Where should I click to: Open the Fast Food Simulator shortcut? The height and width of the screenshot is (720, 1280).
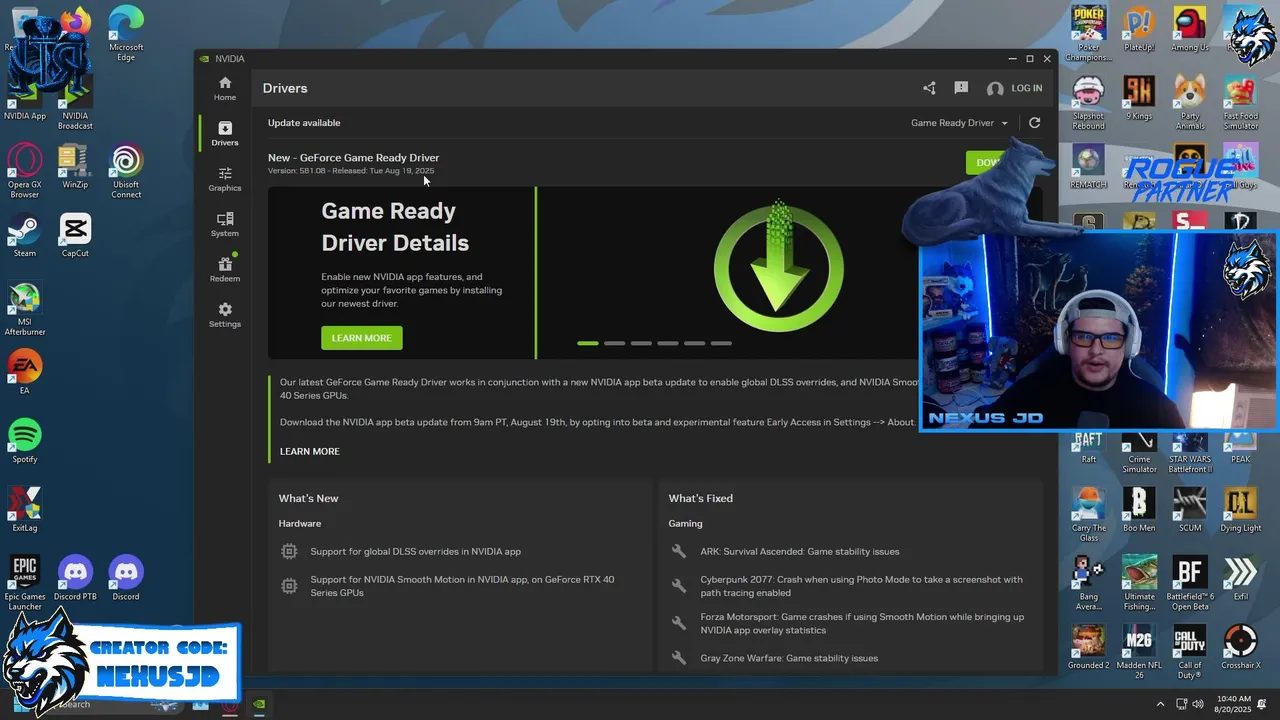point(1241,103)
